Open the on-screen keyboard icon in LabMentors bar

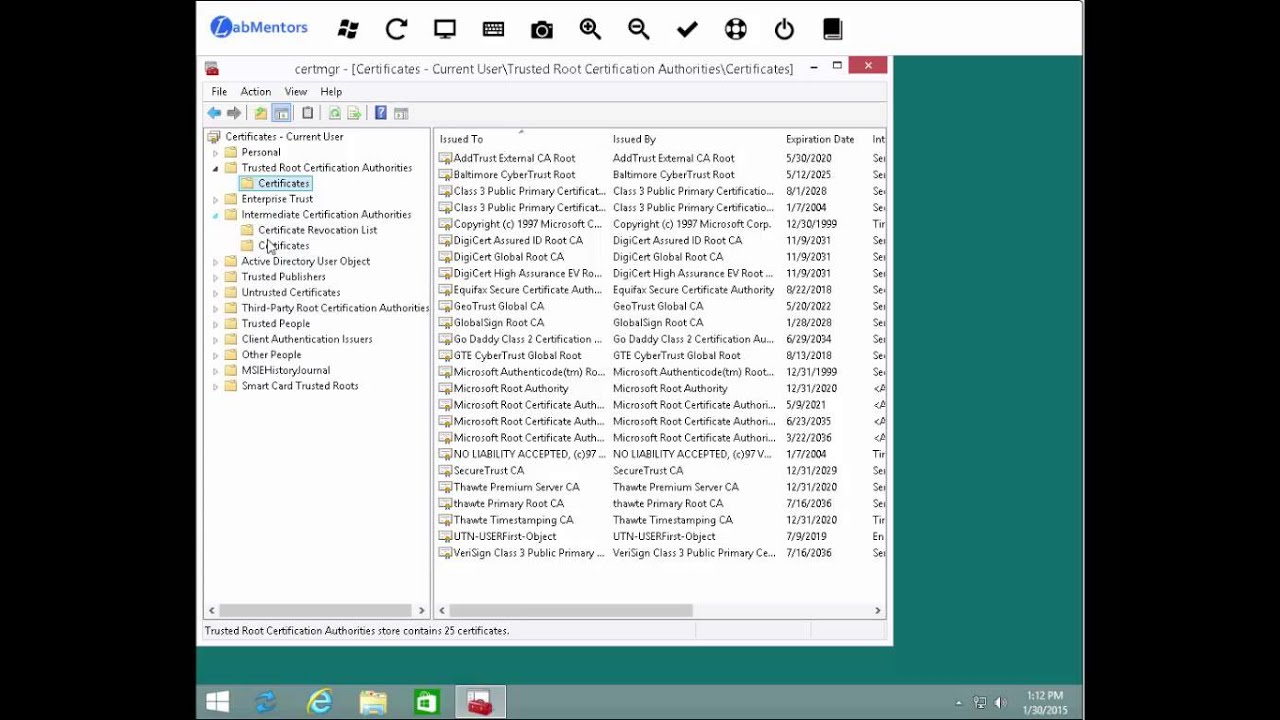493,29
